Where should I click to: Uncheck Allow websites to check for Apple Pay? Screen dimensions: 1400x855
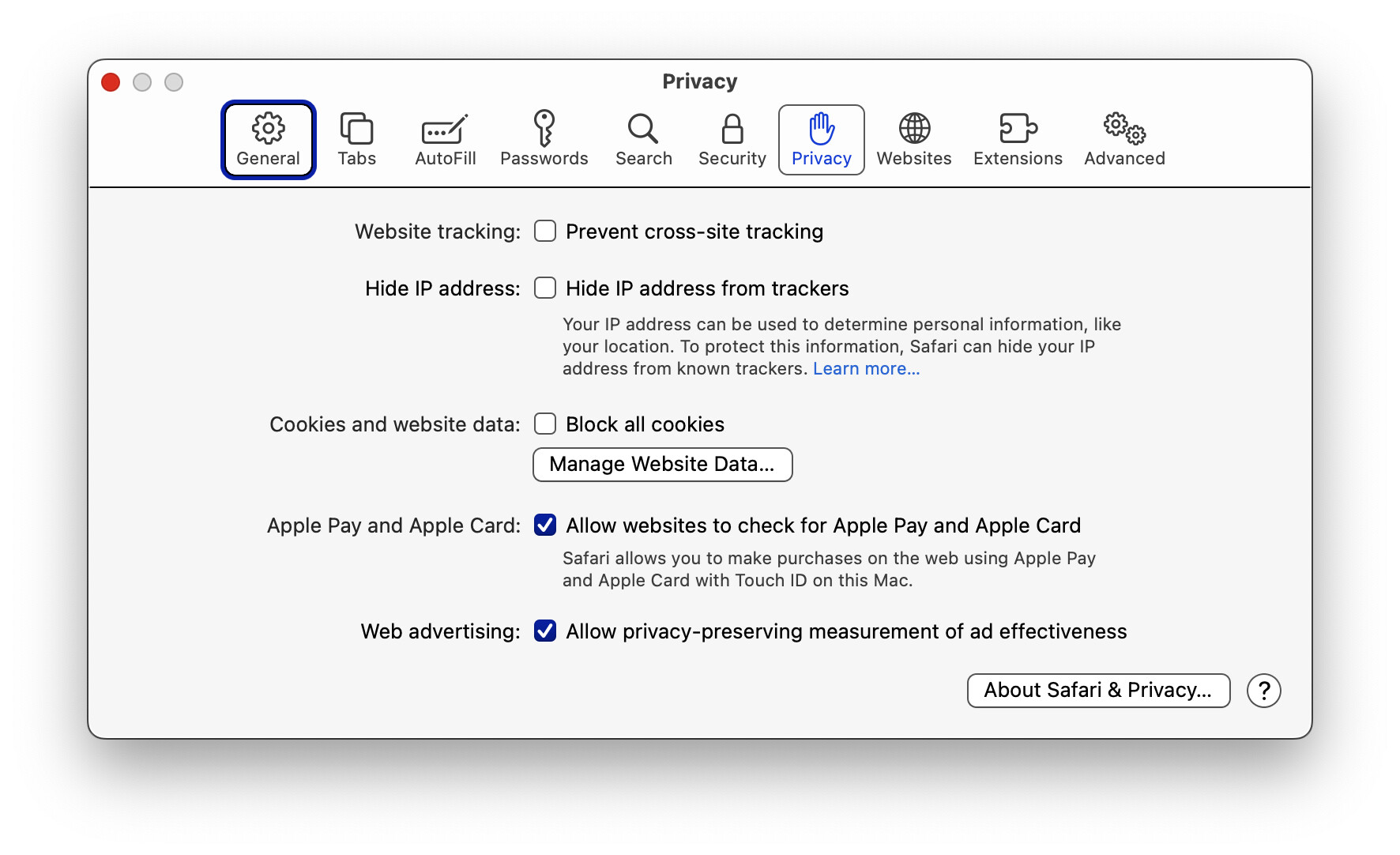click(x=545, y=525)
